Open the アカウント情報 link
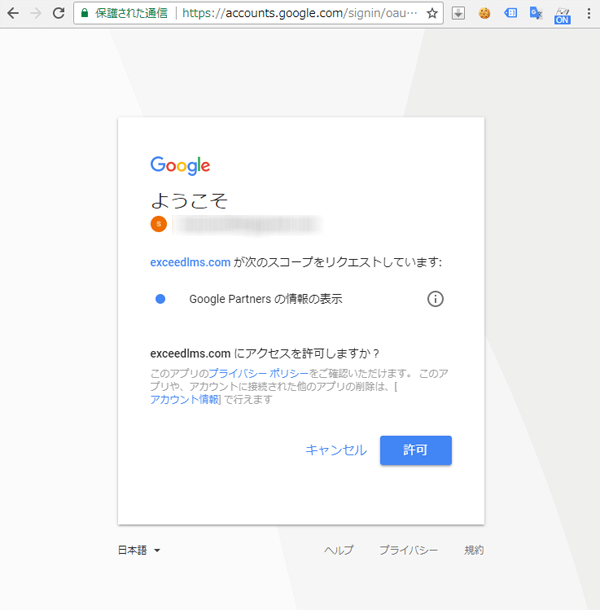 tap(184, 400)
